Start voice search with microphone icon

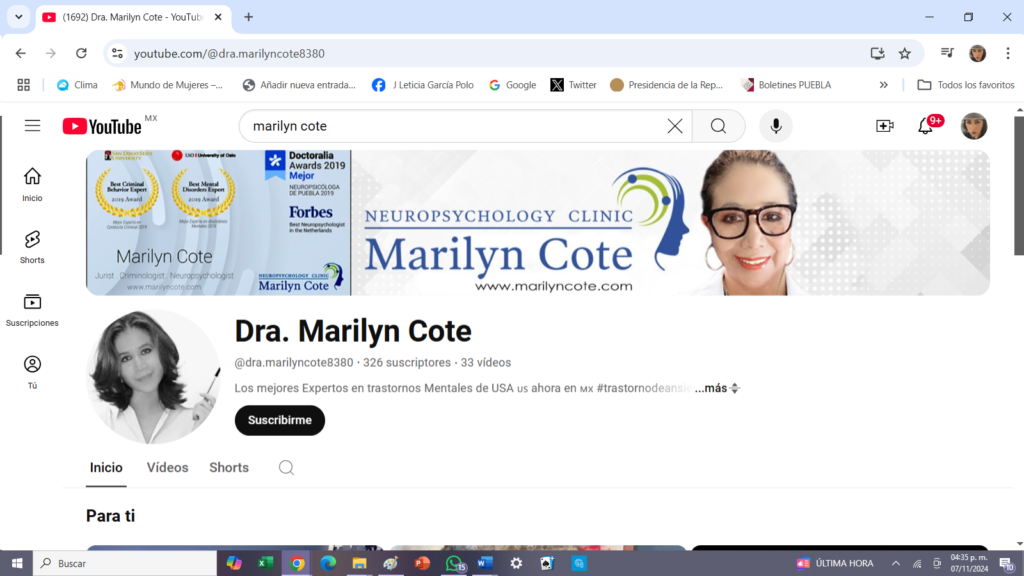pyautogui.click(x=775, y=126)
